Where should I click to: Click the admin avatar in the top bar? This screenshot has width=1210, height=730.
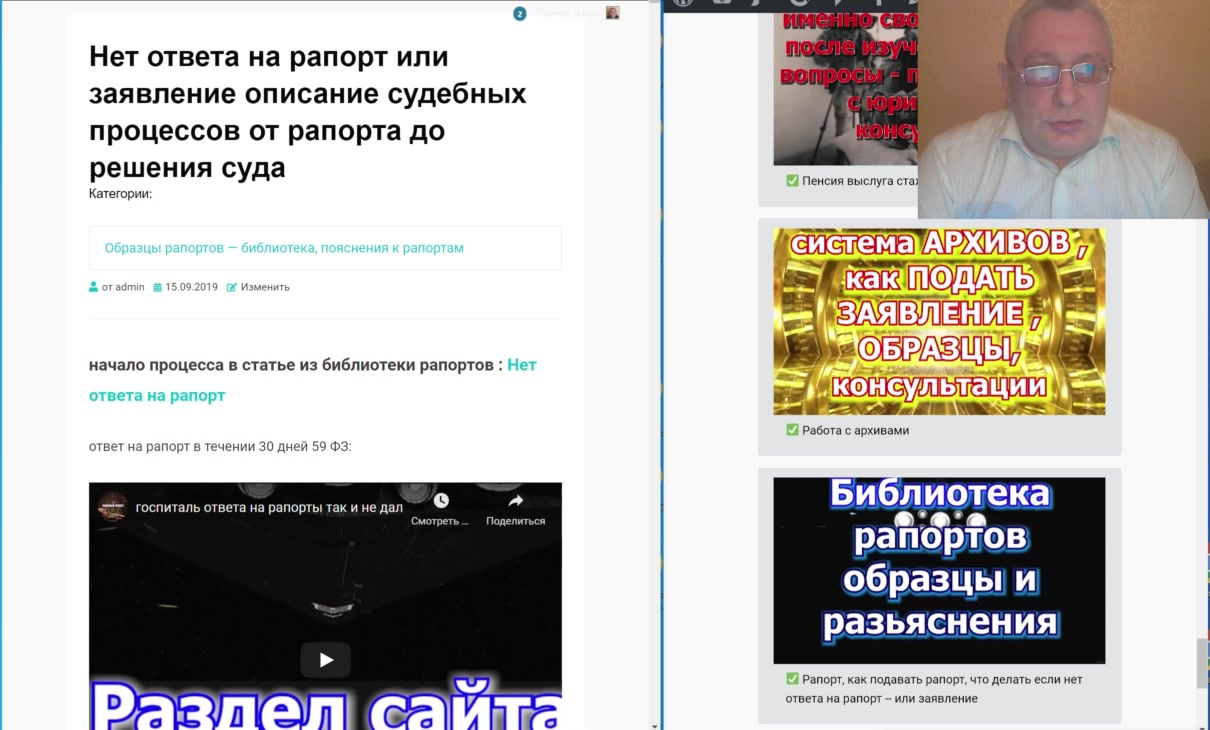coord(613,13)
